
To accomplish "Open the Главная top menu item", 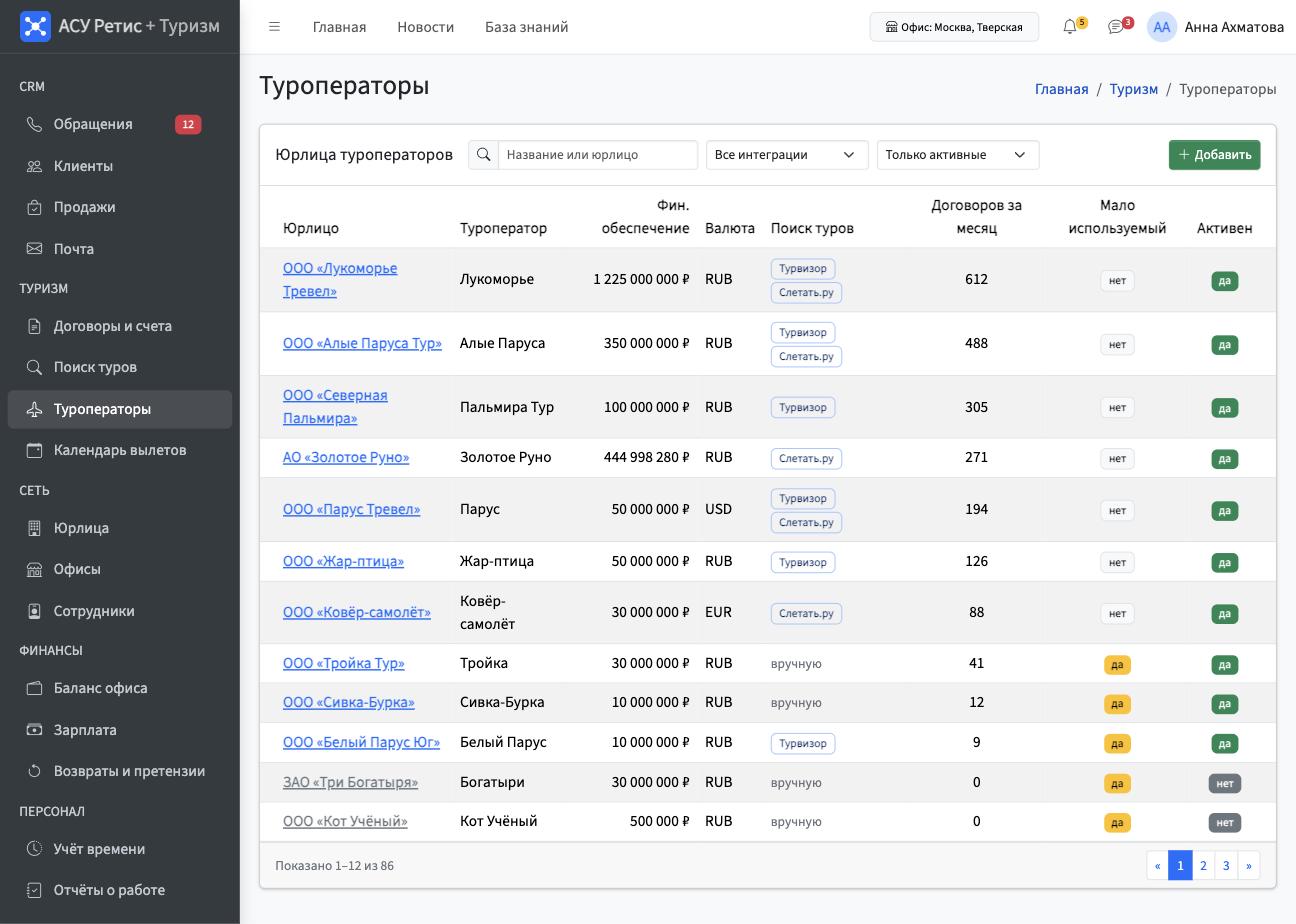I will coord(339,27).
